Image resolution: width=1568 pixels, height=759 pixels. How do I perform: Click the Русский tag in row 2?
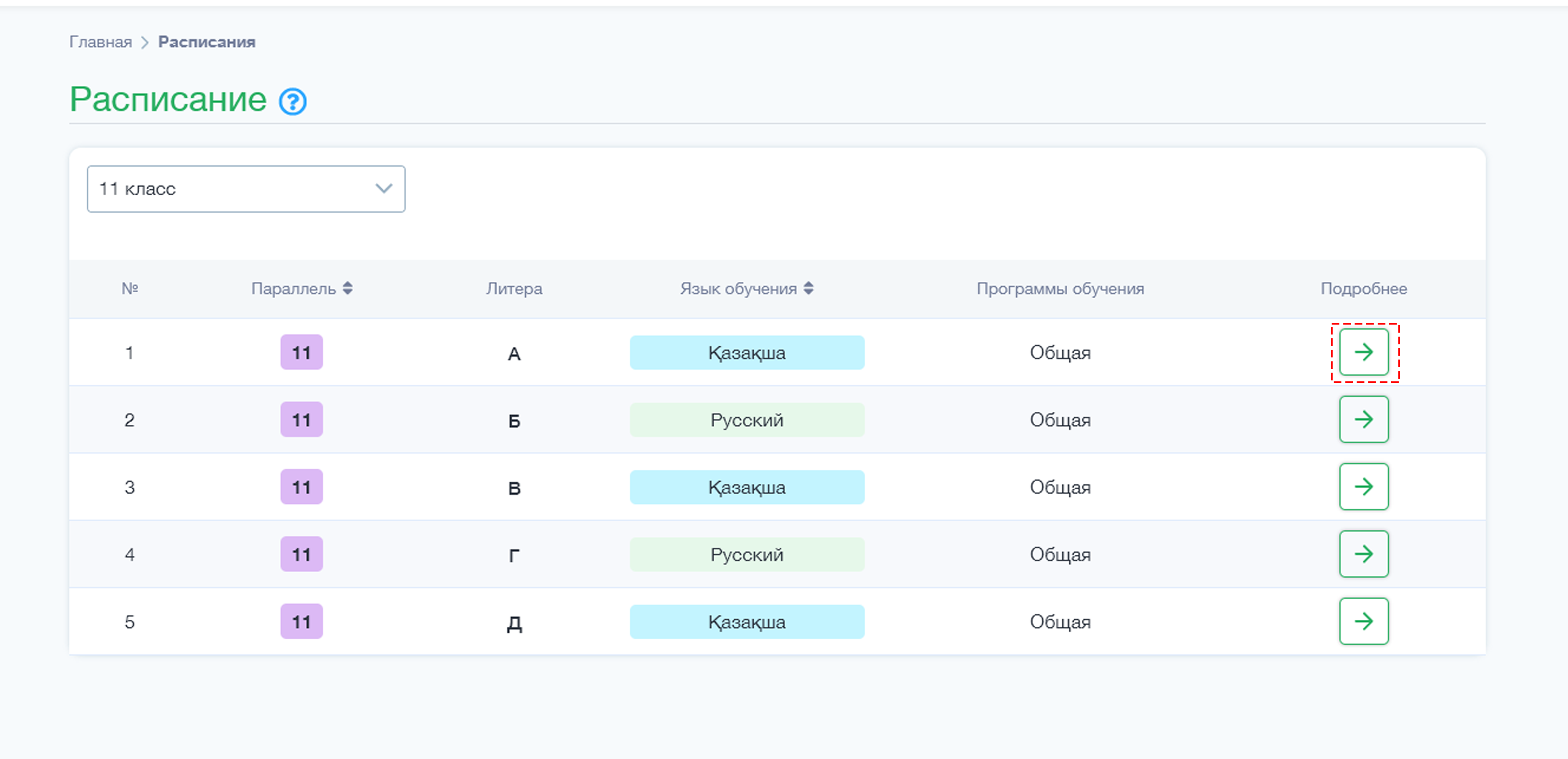point(747,420)
